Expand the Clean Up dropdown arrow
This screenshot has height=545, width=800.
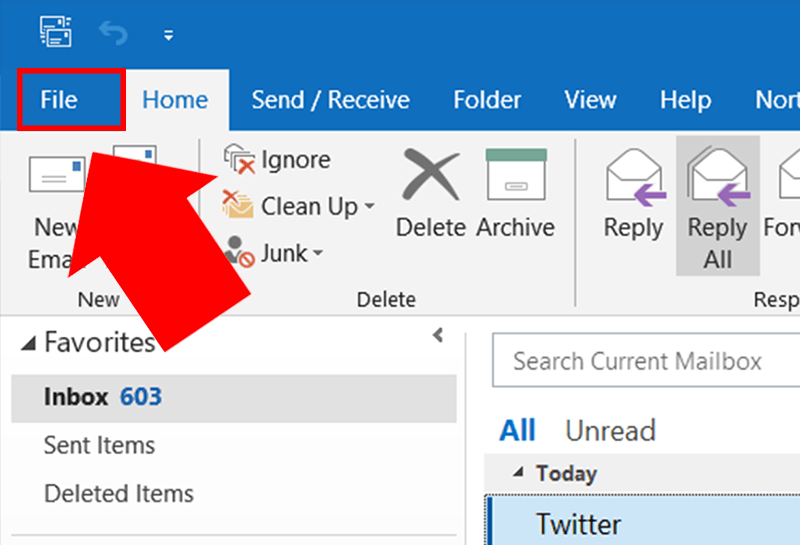369,206
